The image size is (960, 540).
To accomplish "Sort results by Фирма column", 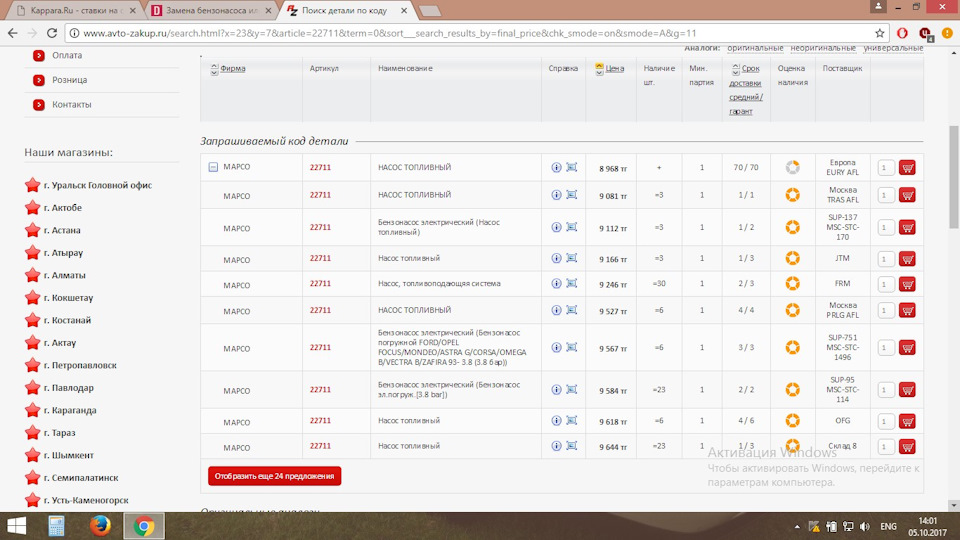I will (232, 69).
